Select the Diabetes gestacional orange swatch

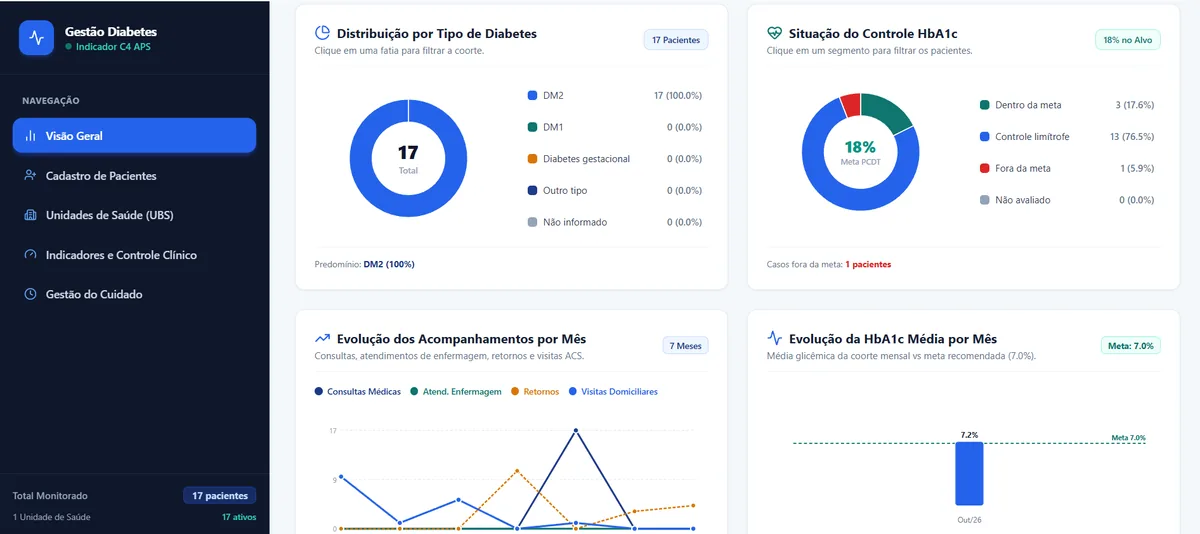pyautogui.click(x=532, y=159)
